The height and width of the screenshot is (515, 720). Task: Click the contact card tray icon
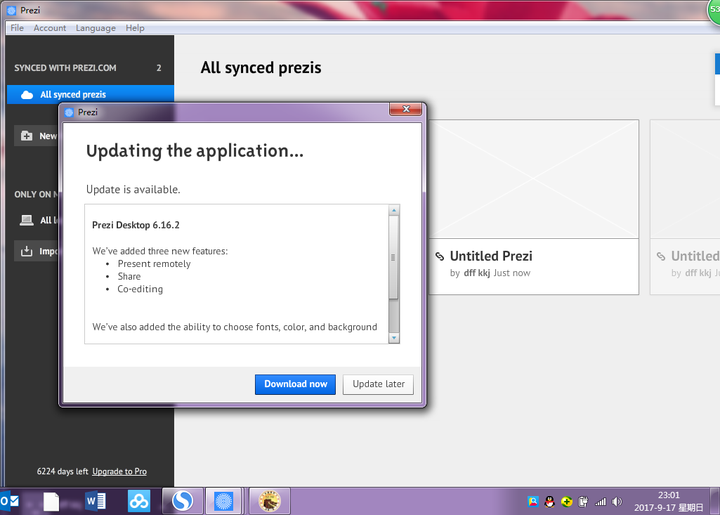pyautogui.click(x=533, y=502)
